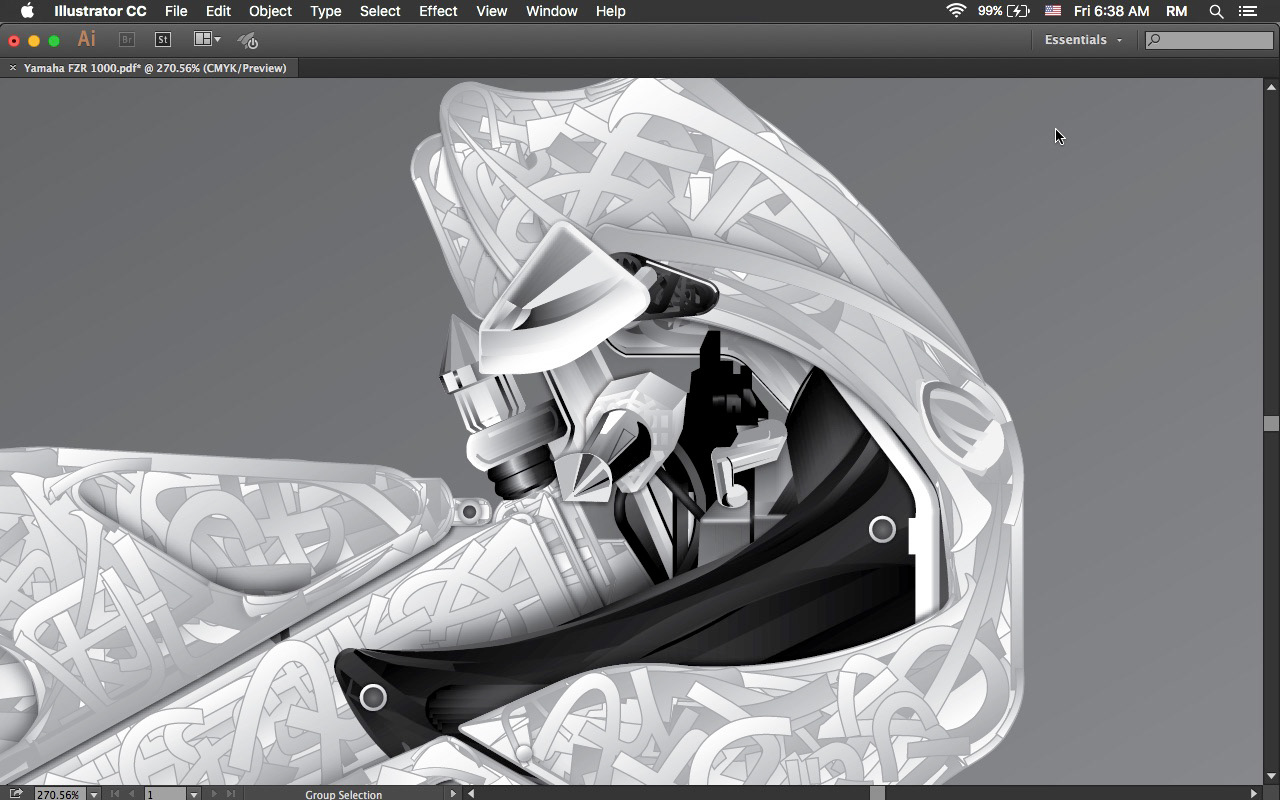
Task: Open the Edit menu
Action: pyautogui.click(x=218, y=11)
